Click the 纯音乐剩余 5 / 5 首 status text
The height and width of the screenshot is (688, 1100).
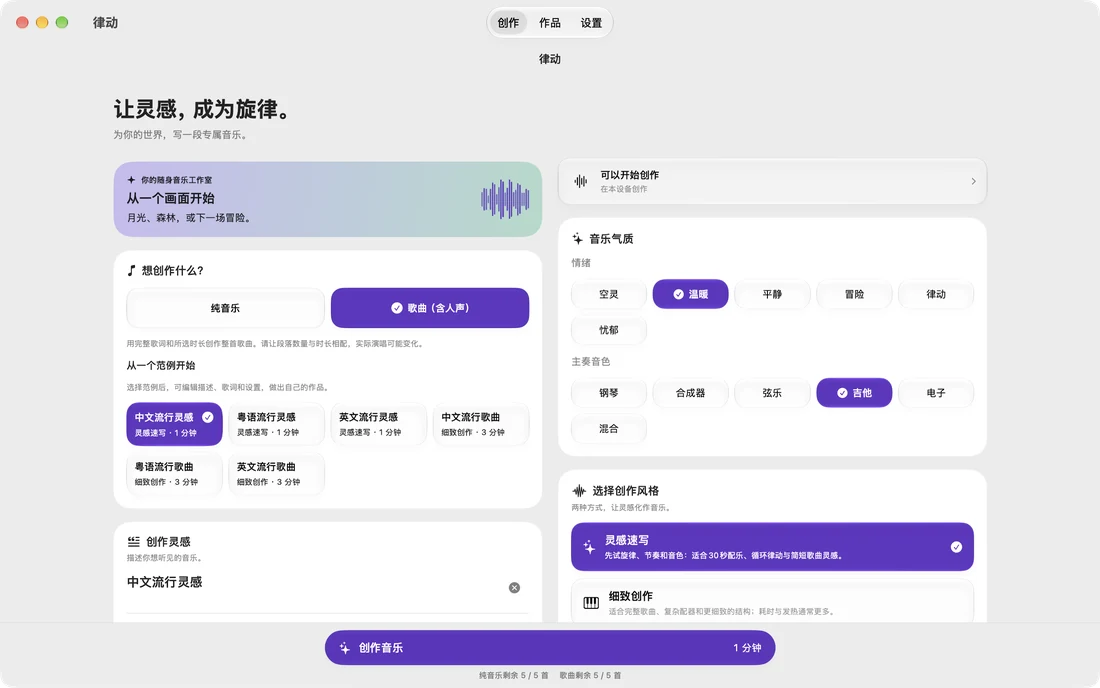coord(514,676)
